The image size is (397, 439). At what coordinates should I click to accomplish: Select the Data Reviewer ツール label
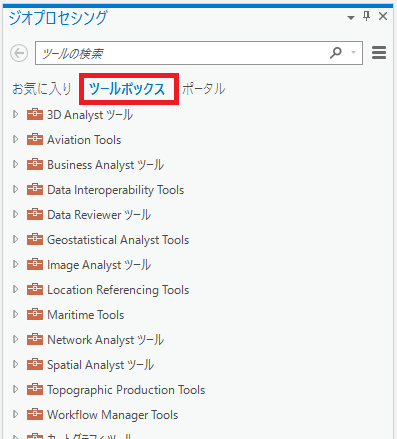(99, 215)
